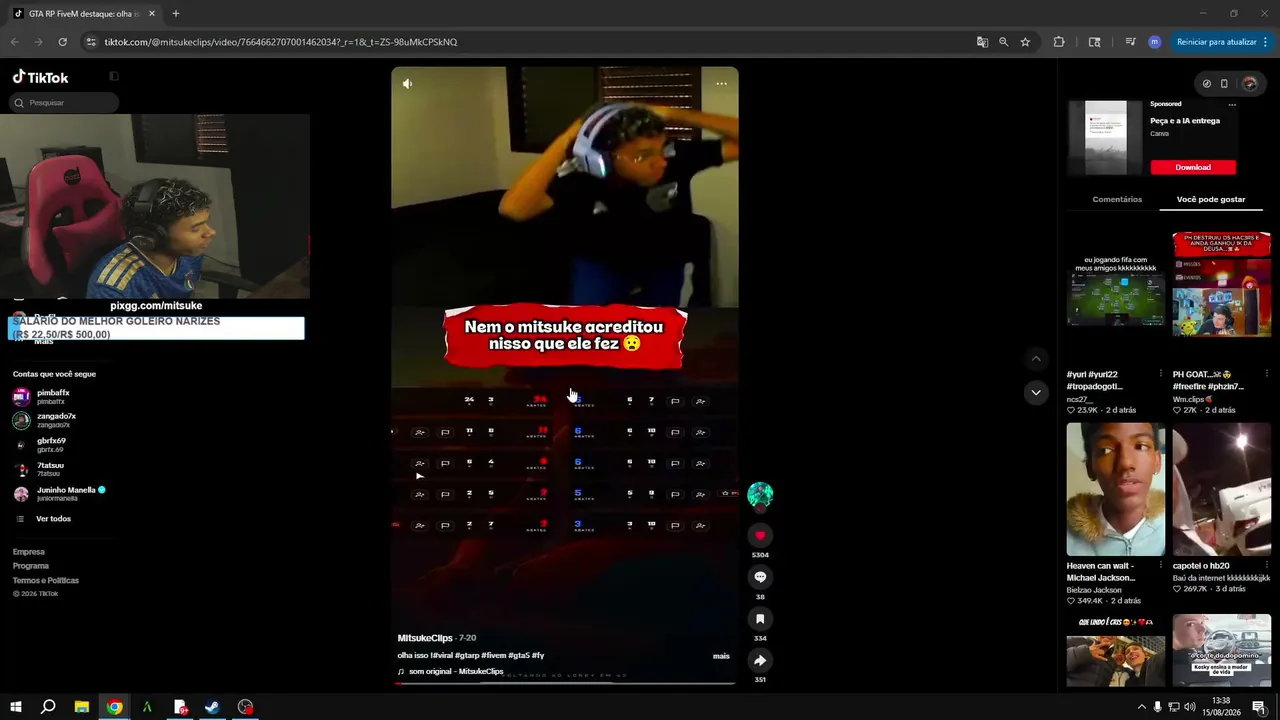The width and height of the screenshot is (1280, 720).
Task: Open File Explorer from the taskbar
Action: point(82,707)
